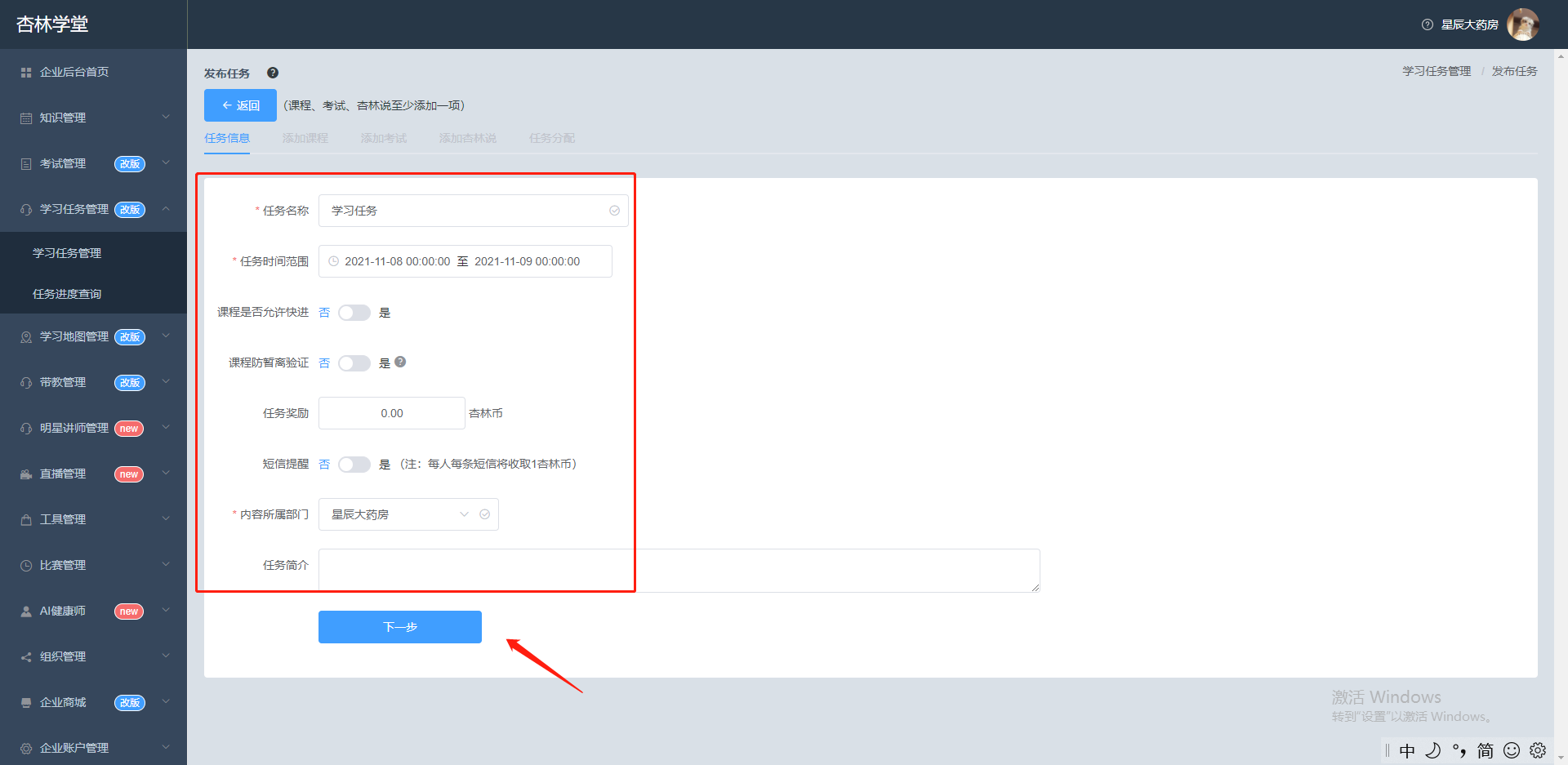The width and height of the screenshot is (1568, 765).
Task: Click the 下一步 button
Action: click(400, 627)
